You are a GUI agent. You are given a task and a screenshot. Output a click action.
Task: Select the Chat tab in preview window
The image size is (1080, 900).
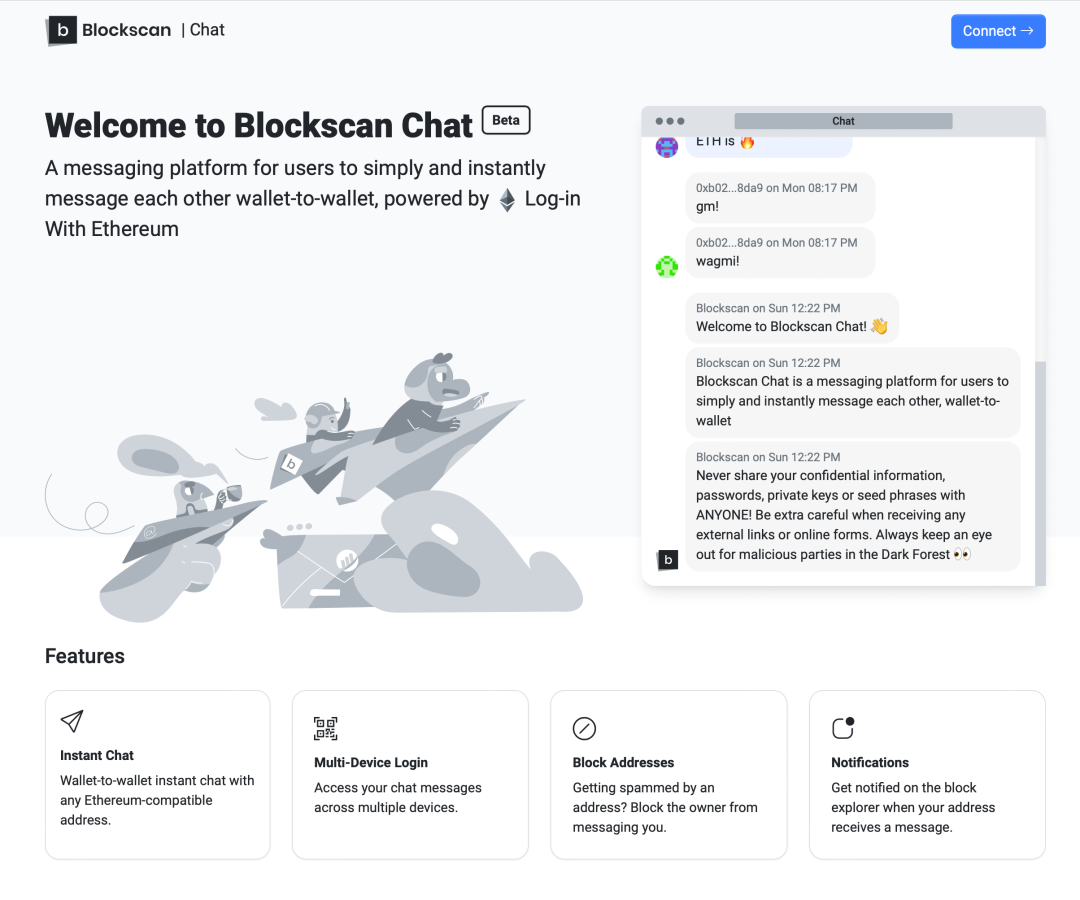click(x=843, y=121)
